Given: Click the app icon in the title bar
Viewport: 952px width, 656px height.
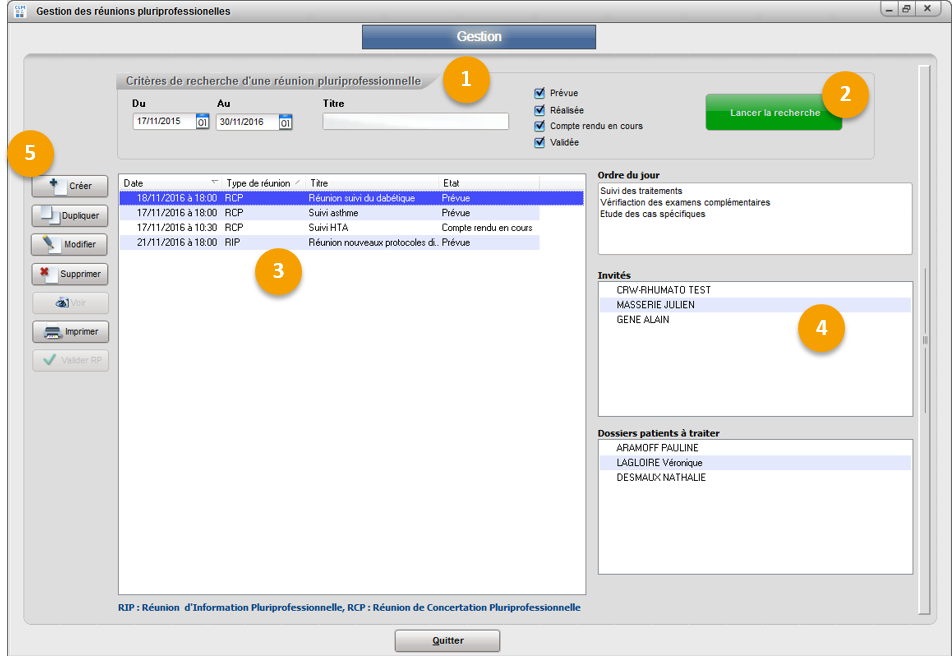Looking at the screenshot, I should pyautogui.click(x=18, y=11).
